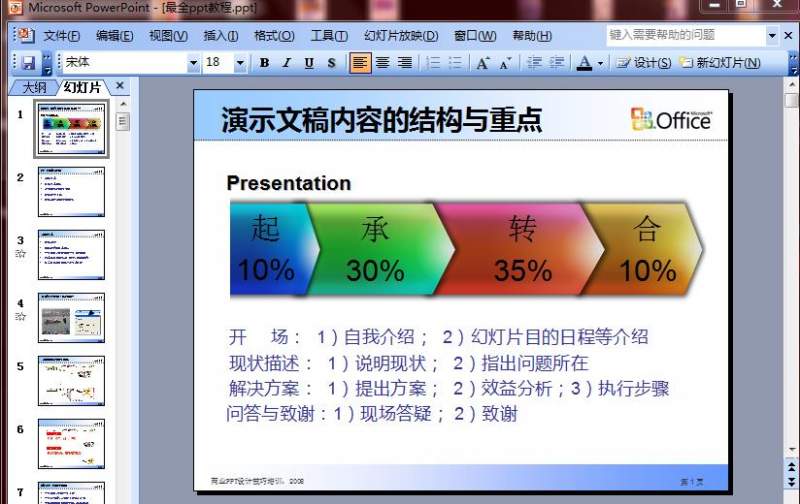Screen dimensions: 800x504
Task: Click the 设计(S) Design button
Action: [644, 63]
